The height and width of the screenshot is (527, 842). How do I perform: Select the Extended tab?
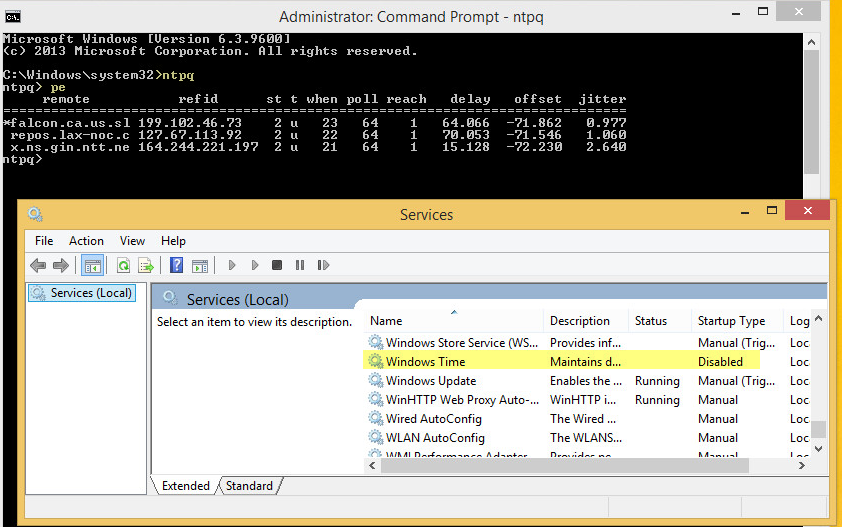(x=186, y=486)
